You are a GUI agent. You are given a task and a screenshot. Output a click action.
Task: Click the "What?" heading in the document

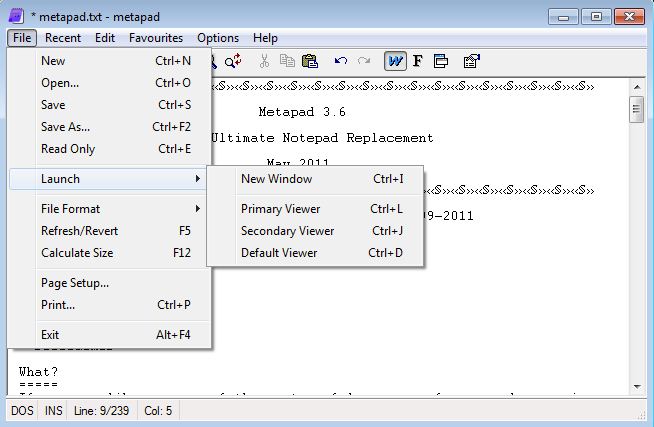click(x=38, y=371)
